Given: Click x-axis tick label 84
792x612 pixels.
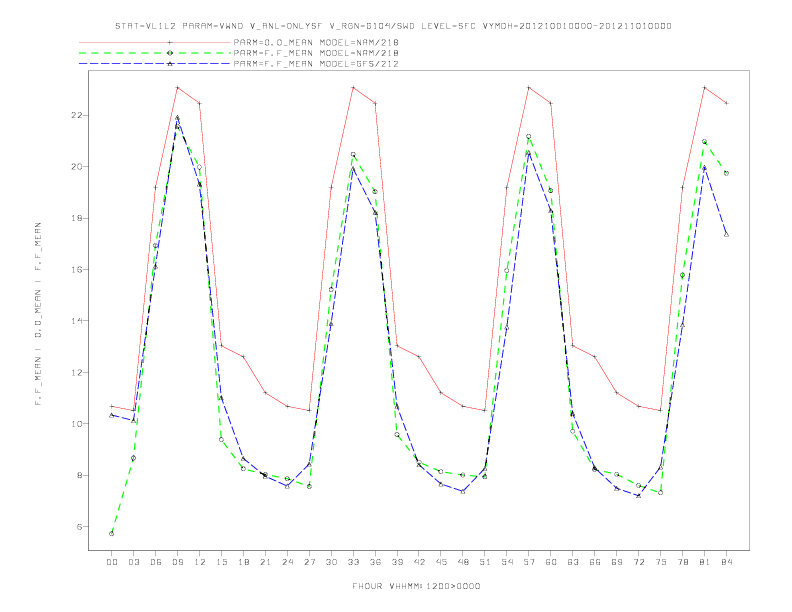Looking at the screenshot, I should pyautogui.click(x=726, y=562).
